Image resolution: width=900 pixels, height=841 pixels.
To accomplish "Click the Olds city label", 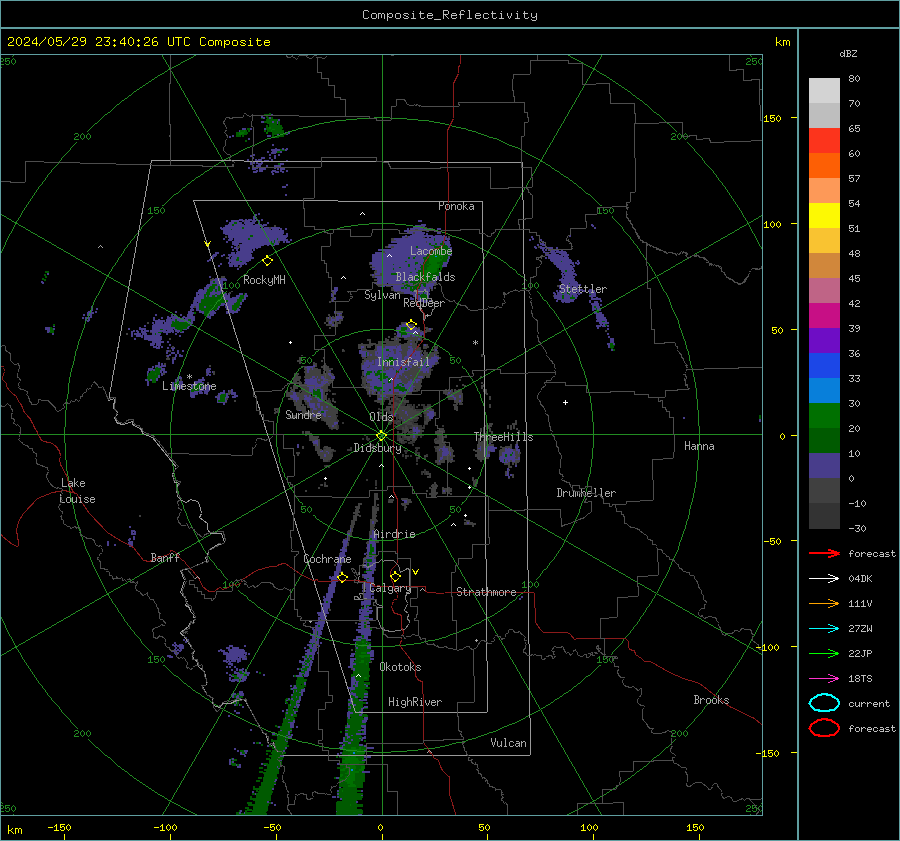I will [x=381, y=417].
